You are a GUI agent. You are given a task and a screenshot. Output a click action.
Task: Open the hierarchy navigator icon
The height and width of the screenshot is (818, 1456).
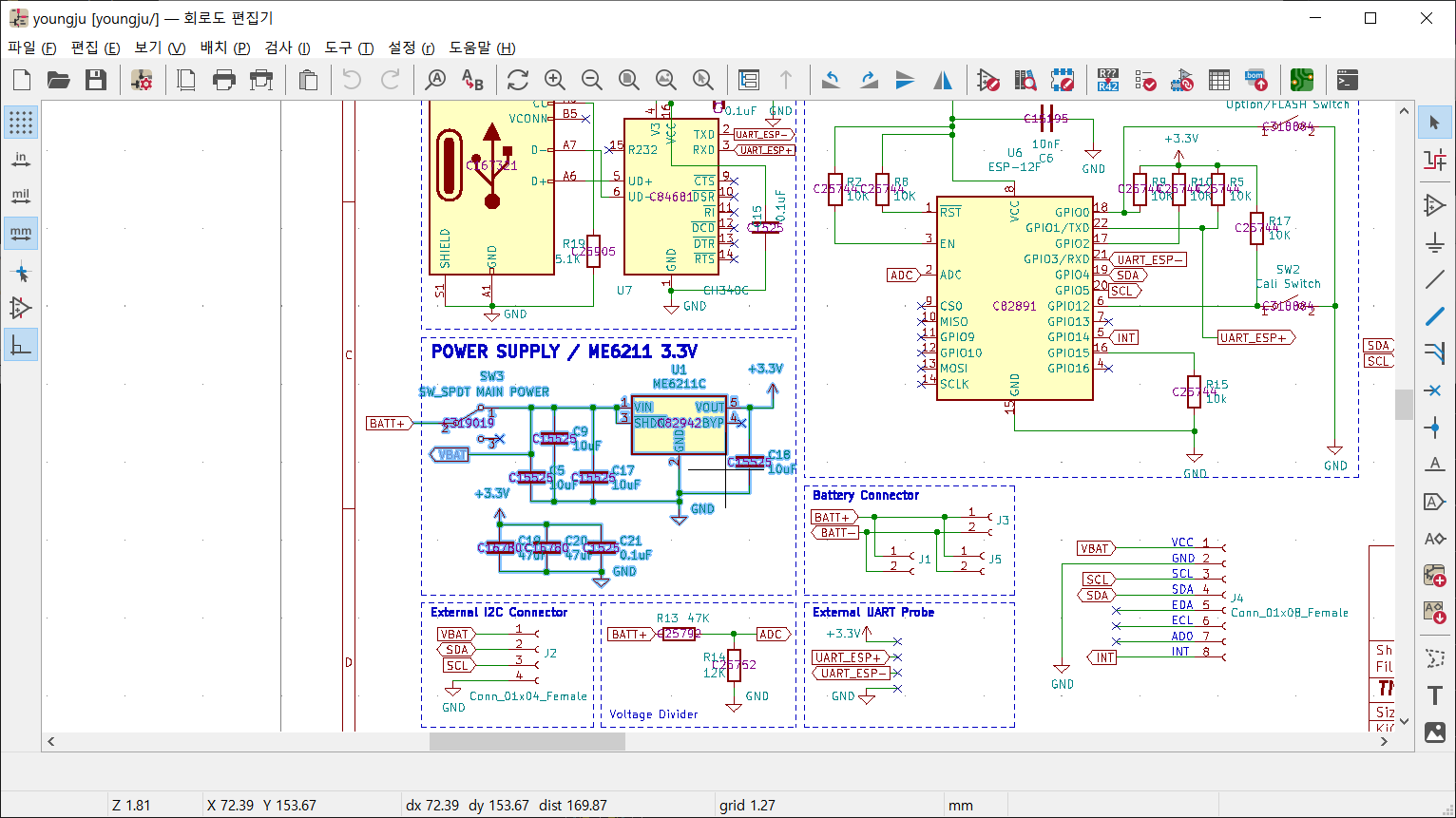[x=749, y=80]
